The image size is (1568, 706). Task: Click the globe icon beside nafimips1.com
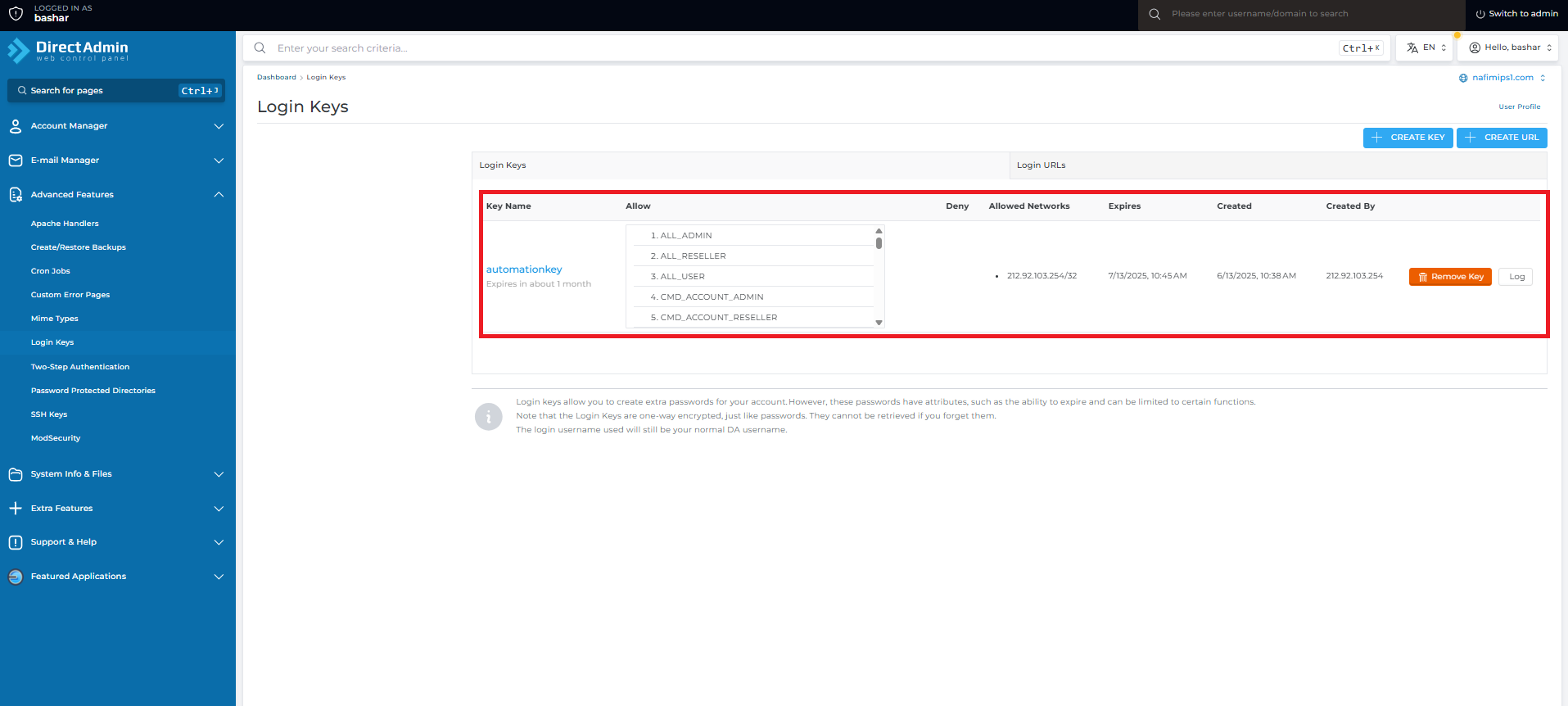tap(1463, 78)
